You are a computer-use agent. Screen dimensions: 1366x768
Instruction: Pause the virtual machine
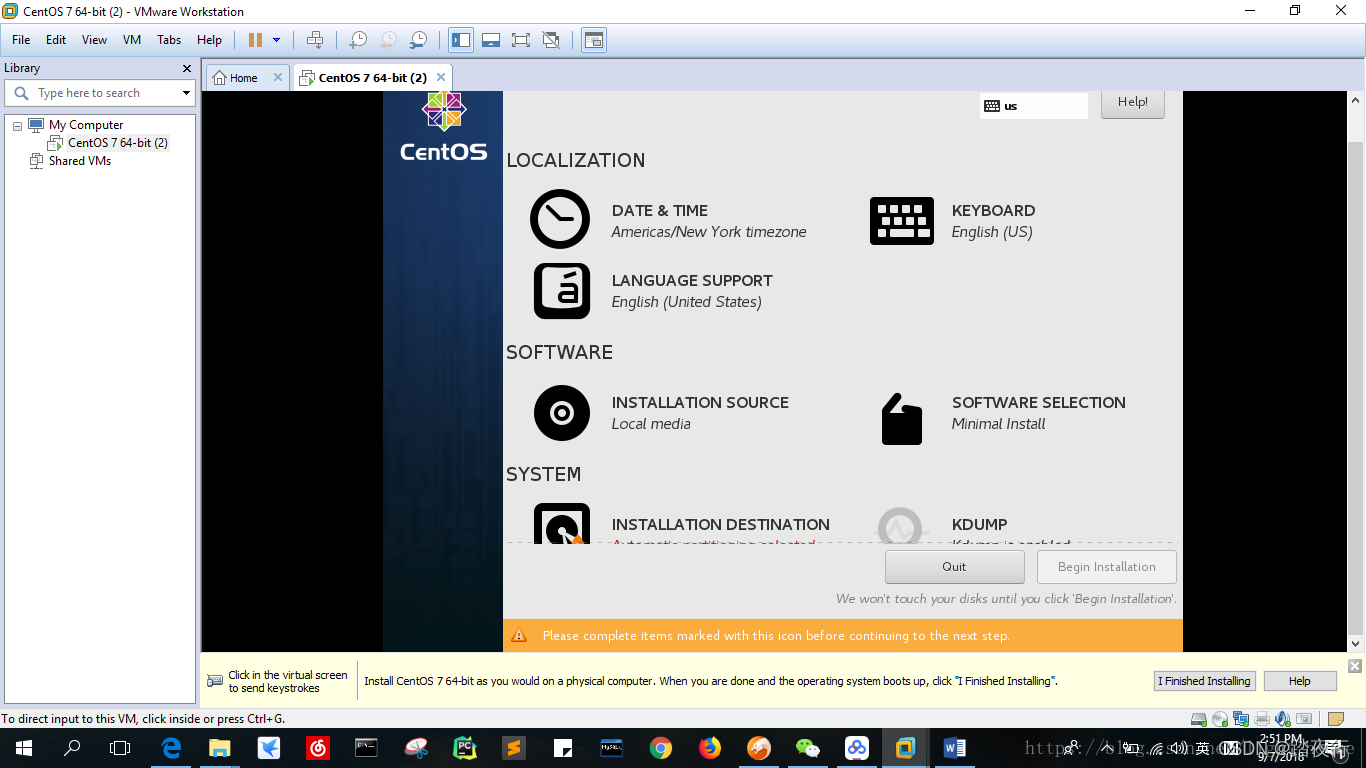pos(255,40)
